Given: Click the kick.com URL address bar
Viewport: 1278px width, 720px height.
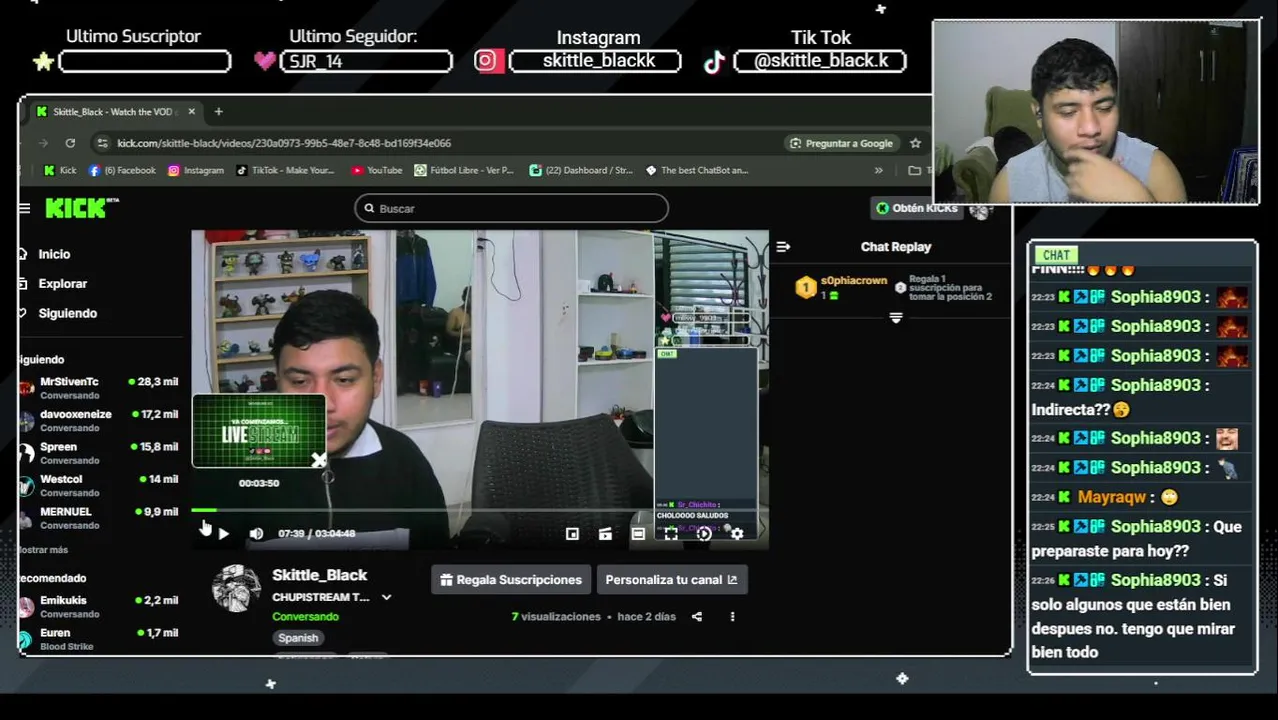Looking at the screenshot, I should (x=284, y=143).
